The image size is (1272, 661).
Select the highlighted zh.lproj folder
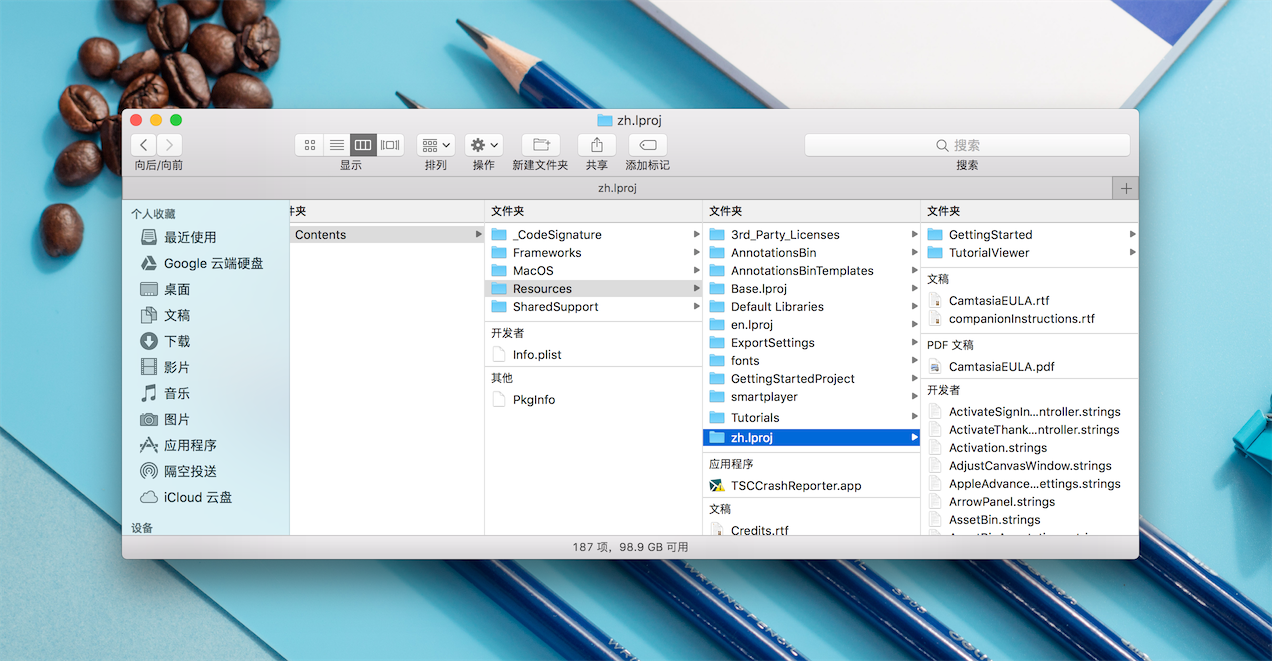point(811,438)
